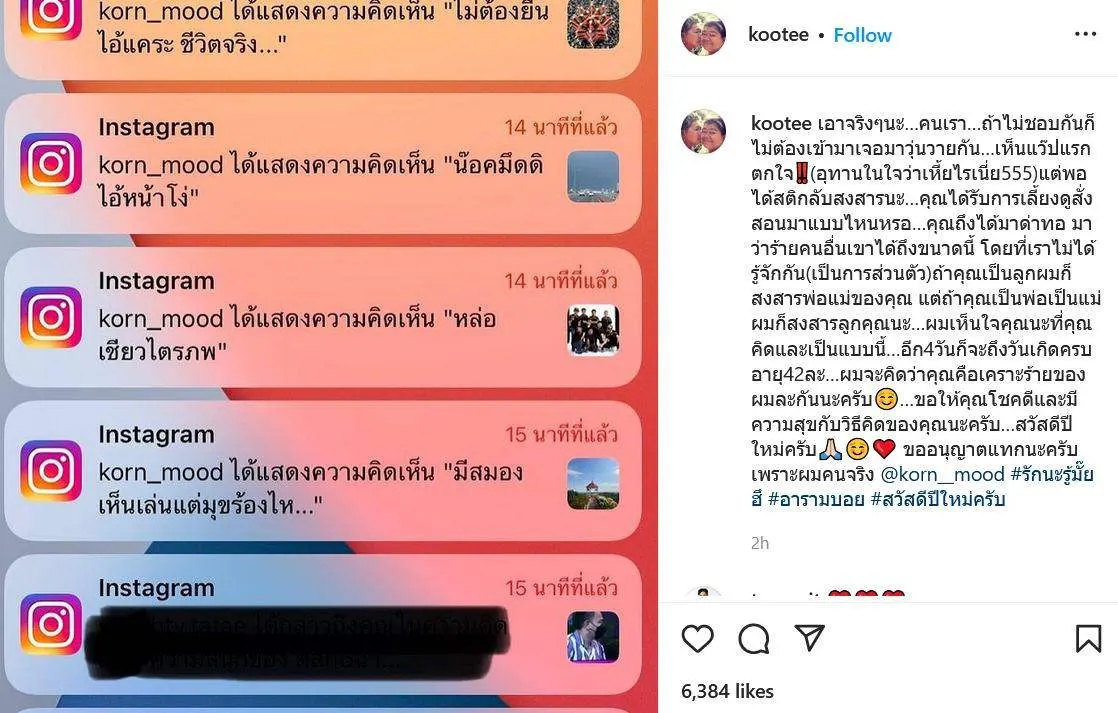This screenshot has width=1118, height=713.
Task: Open comments via speech bubble icon
Action: (x=754, y=639)
